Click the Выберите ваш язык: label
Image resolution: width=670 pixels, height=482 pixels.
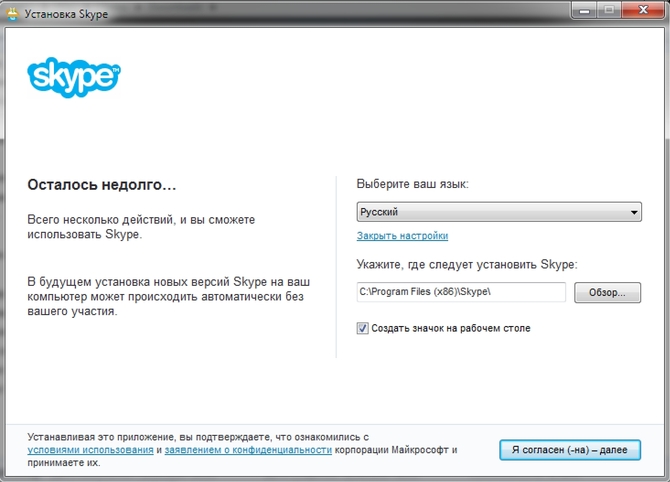coord(412,184)
